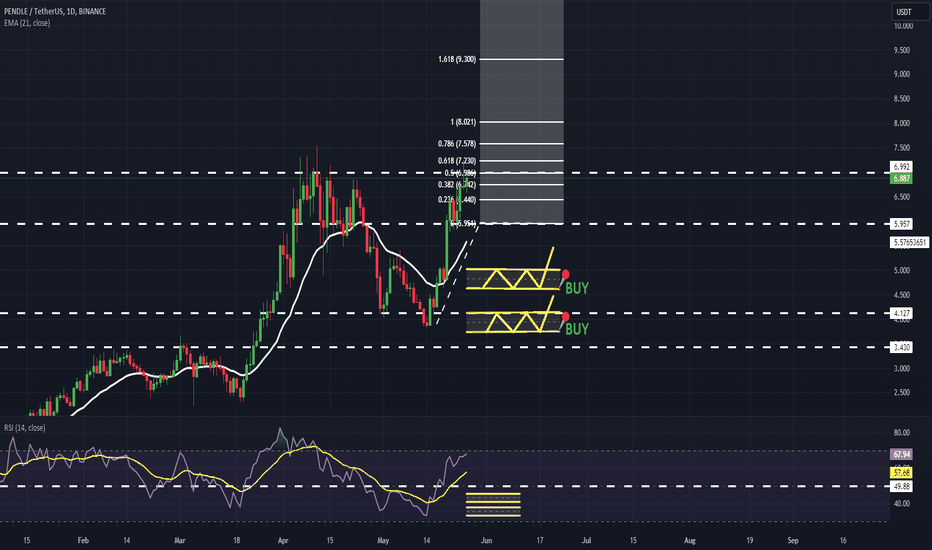Click the 5.957 price level label

click(901, 224)
